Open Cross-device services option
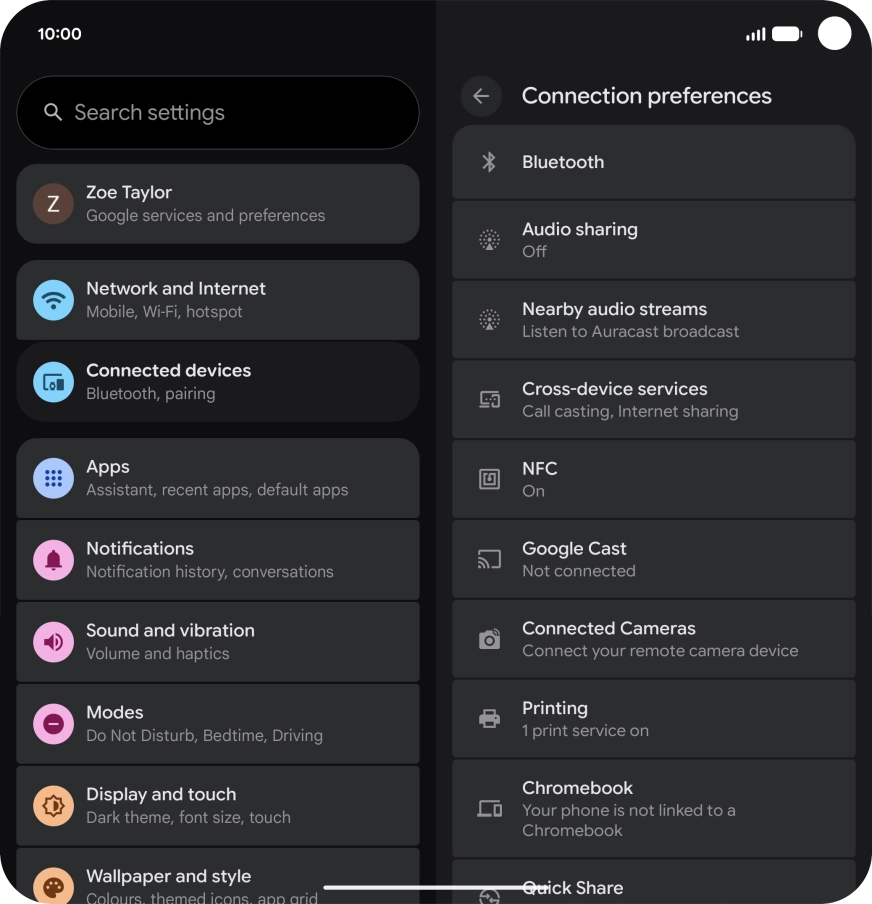The width and height of the screenshot is (872, 904). tap(654, 399)
